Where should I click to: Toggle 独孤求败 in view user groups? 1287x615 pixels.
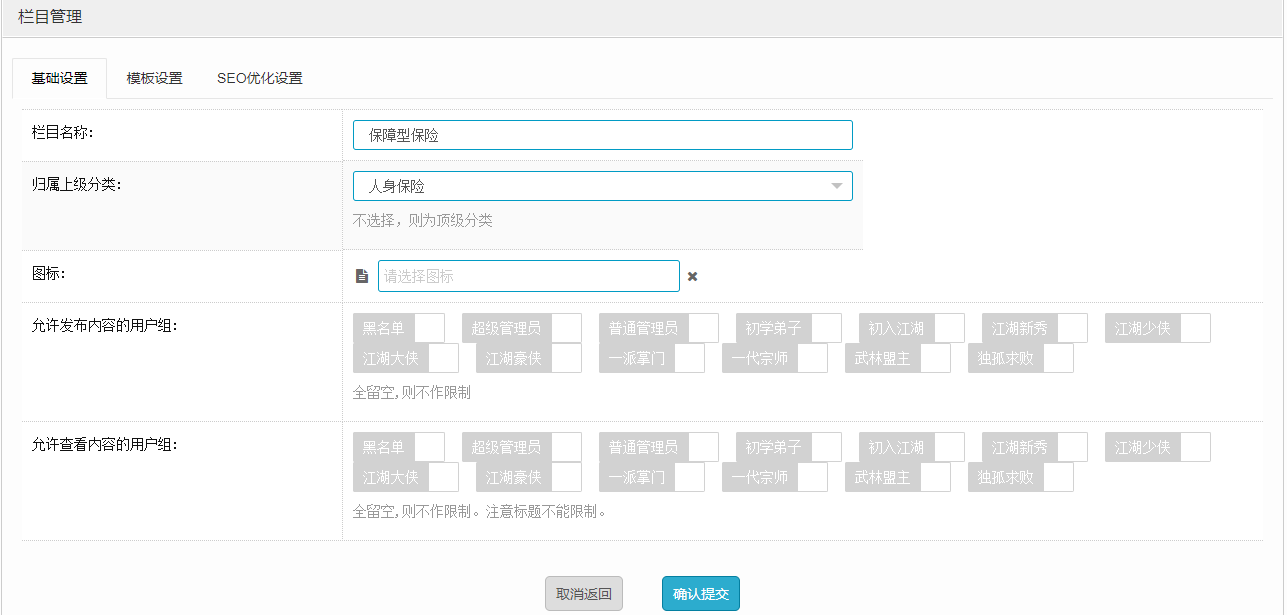click(x=1020, y=477)
